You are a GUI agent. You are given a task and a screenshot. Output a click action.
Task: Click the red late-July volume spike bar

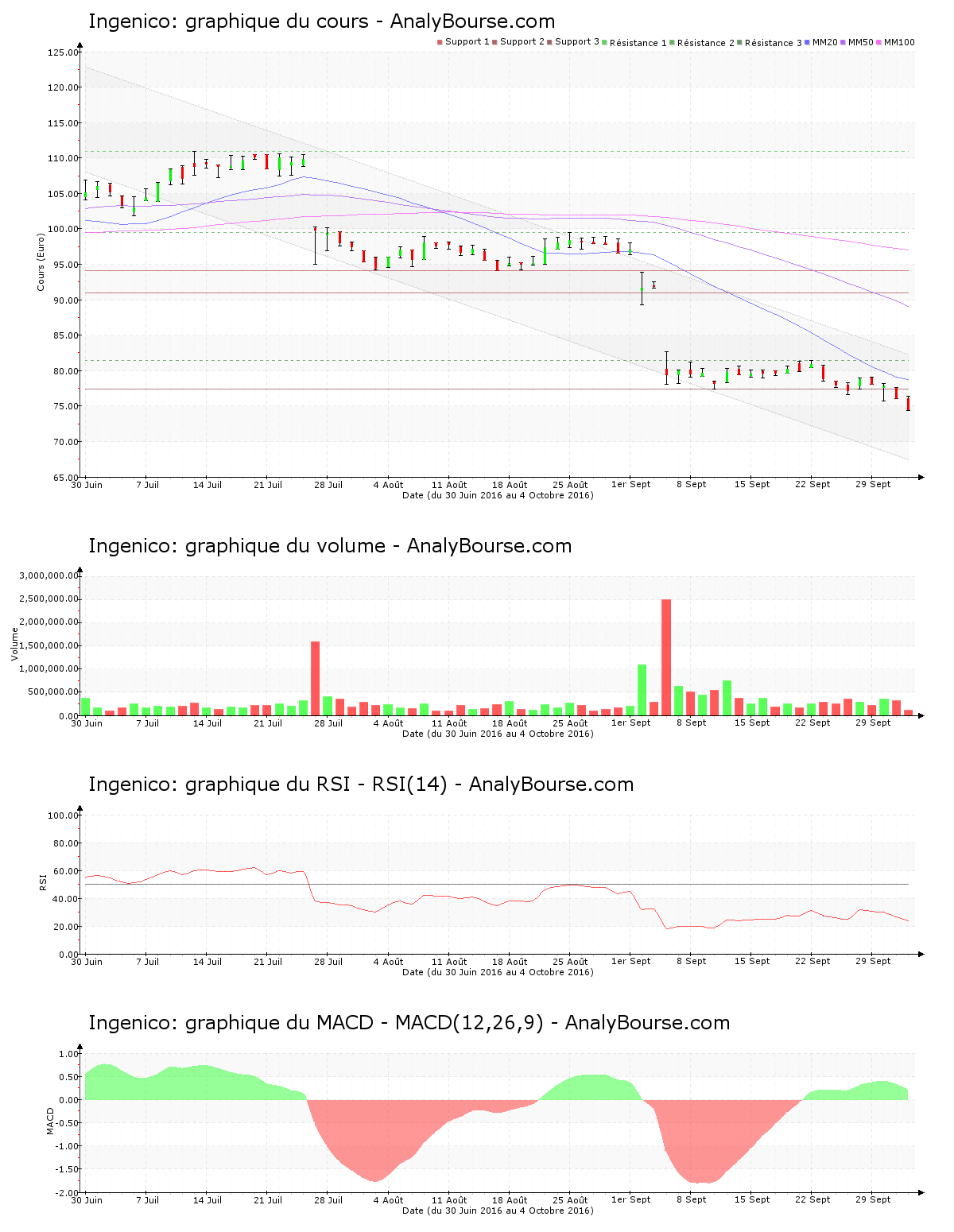point(315,679)
